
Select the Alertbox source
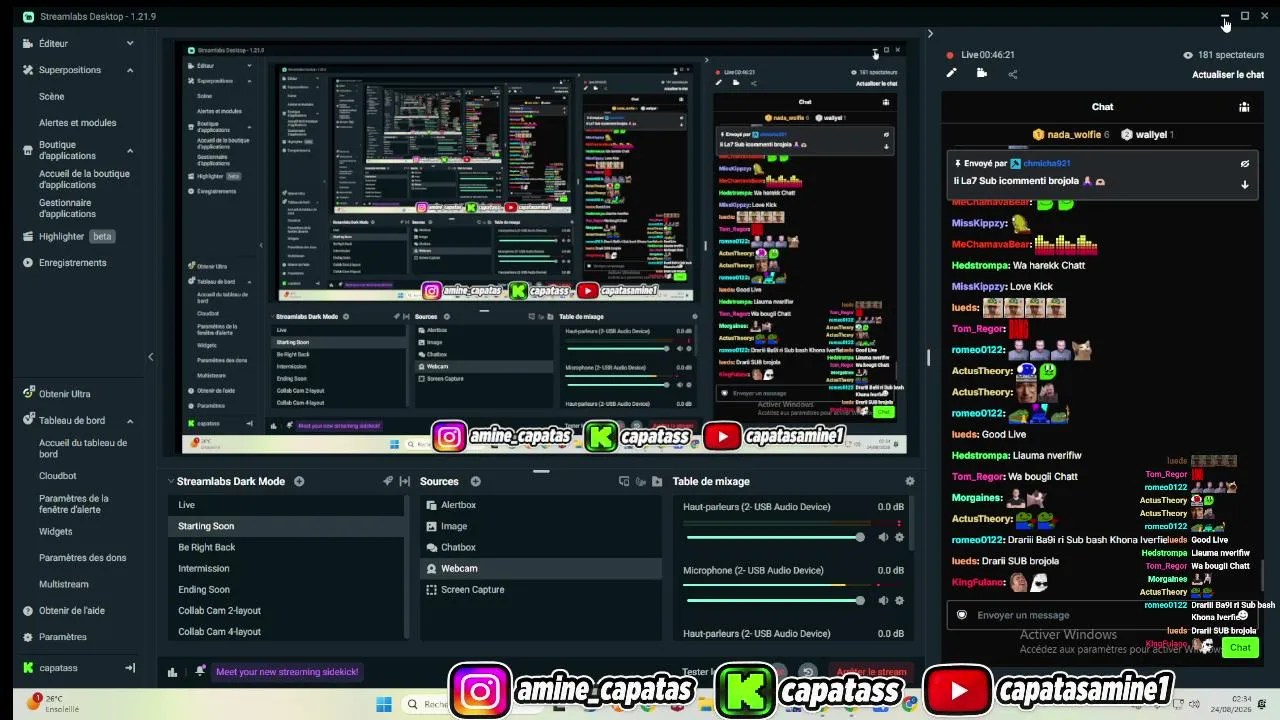coord(540,505)
